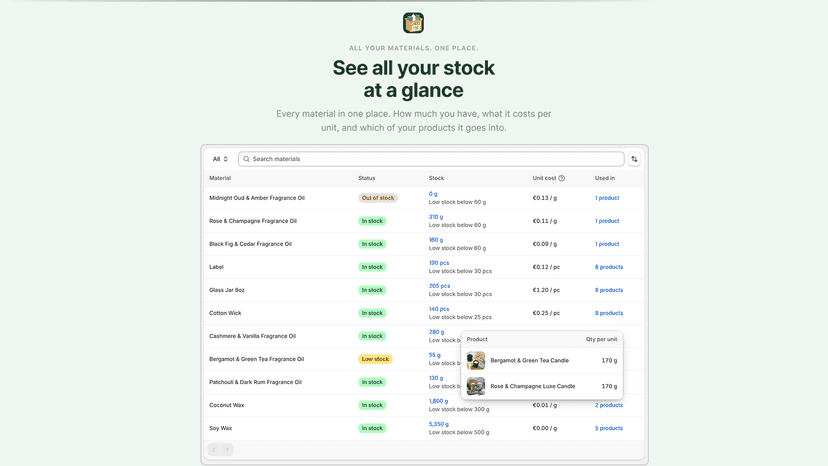
Task: Click the 140 pcs stock value
Action: pyautogui.click(x=439, y=309)
